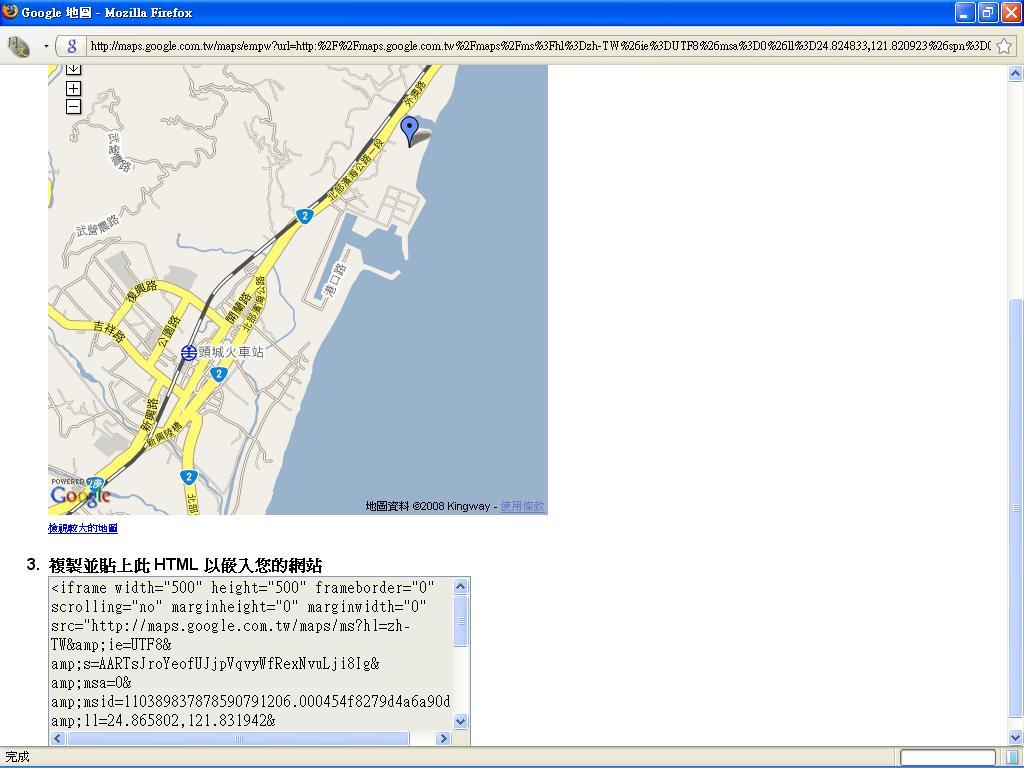The image size is (1024, 768).
Task: Click the code box scroll left arrow
Action: tap(58, 739)
